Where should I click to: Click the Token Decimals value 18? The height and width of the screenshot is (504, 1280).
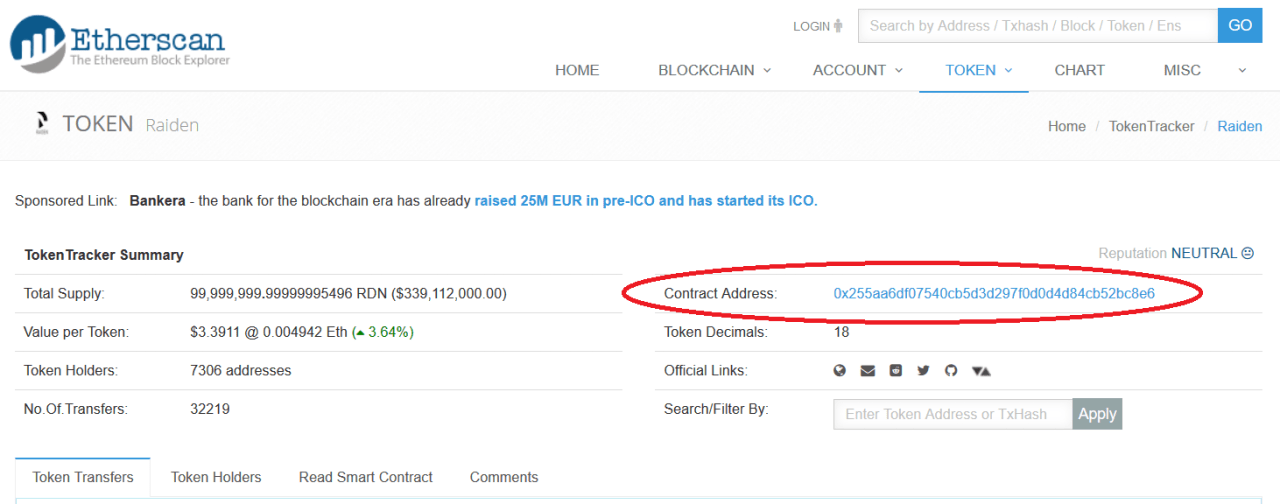(841, 332)
